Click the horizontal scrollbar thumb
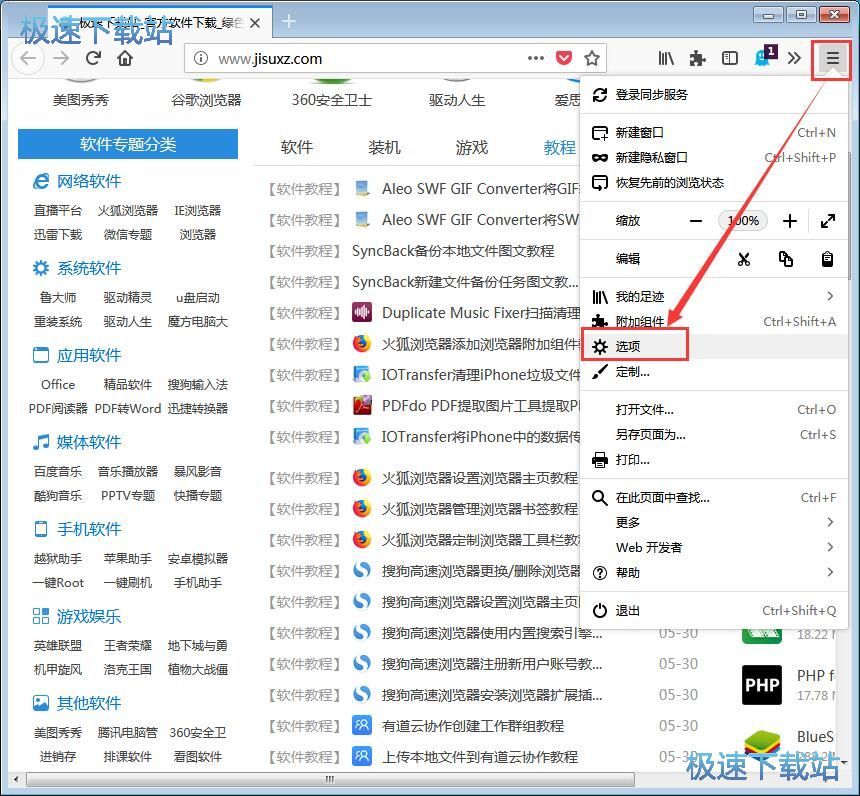860x796 pixels. point(330,779)
